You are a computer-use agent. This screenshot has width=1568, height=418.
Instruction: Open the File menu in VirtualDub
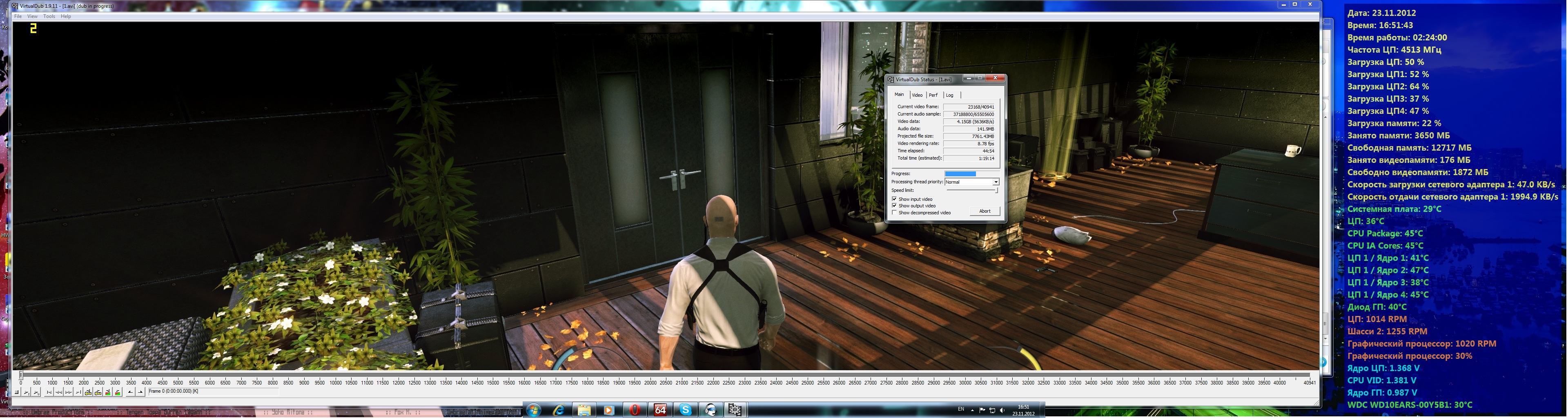(18, 16)
